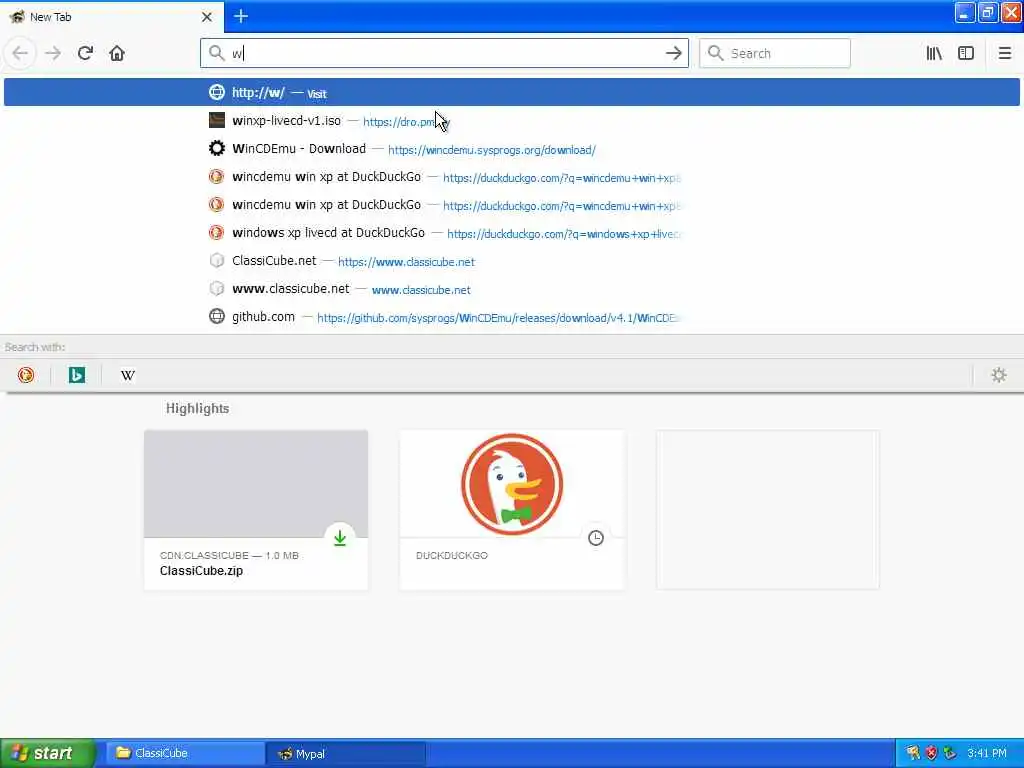The image size is (1024, 768).
Task: Click the globe icon on the github.com suggestion
Action: pos(217,316)
